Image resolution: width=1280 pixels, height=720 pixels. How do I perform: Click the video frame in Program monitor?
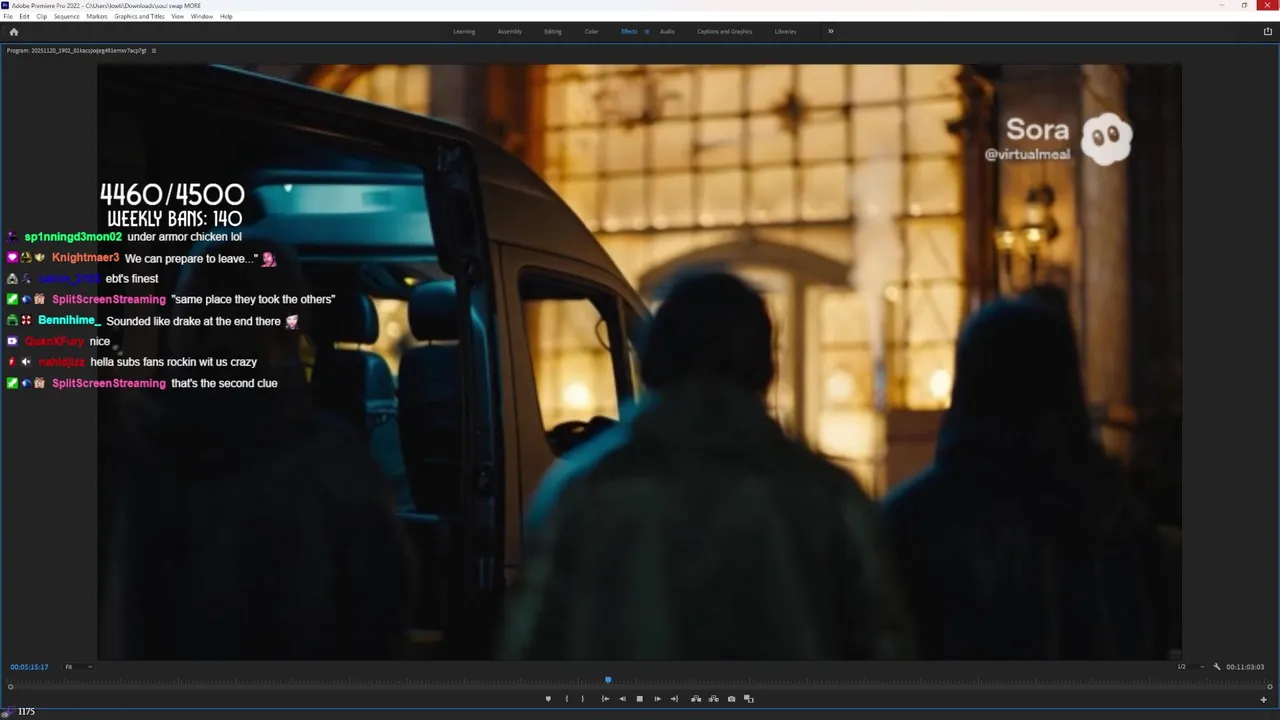tap(640, 362)
